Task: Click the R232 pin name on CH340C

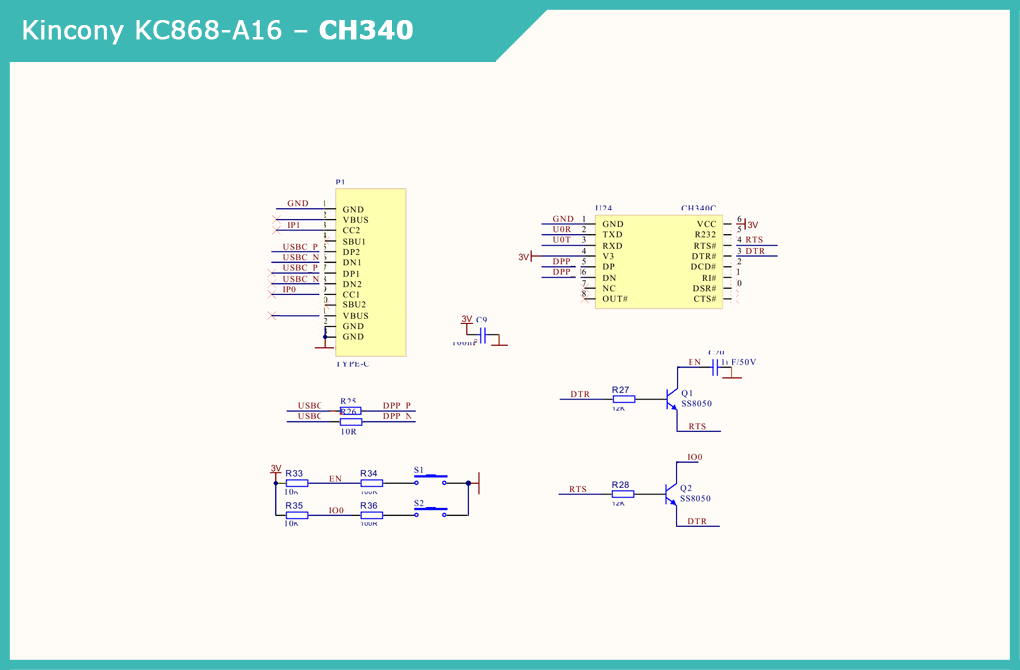Action: (705, 235)
